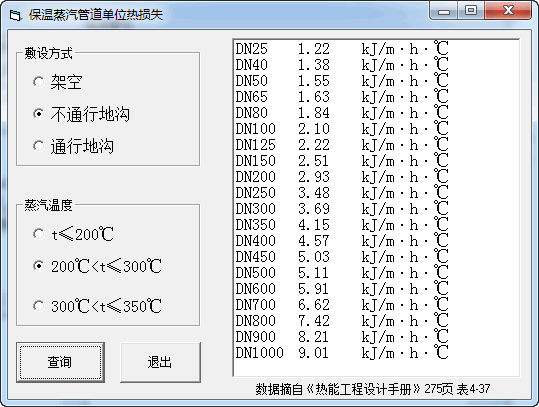
Task: Click the DN50 row with value 1.55
Action: point(342,81)
